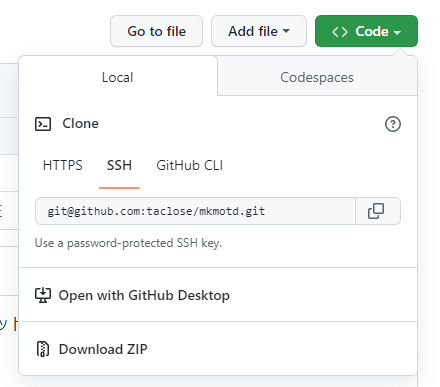Open the clone help question mark icon

pyautogui.click(x=393, y=124)
